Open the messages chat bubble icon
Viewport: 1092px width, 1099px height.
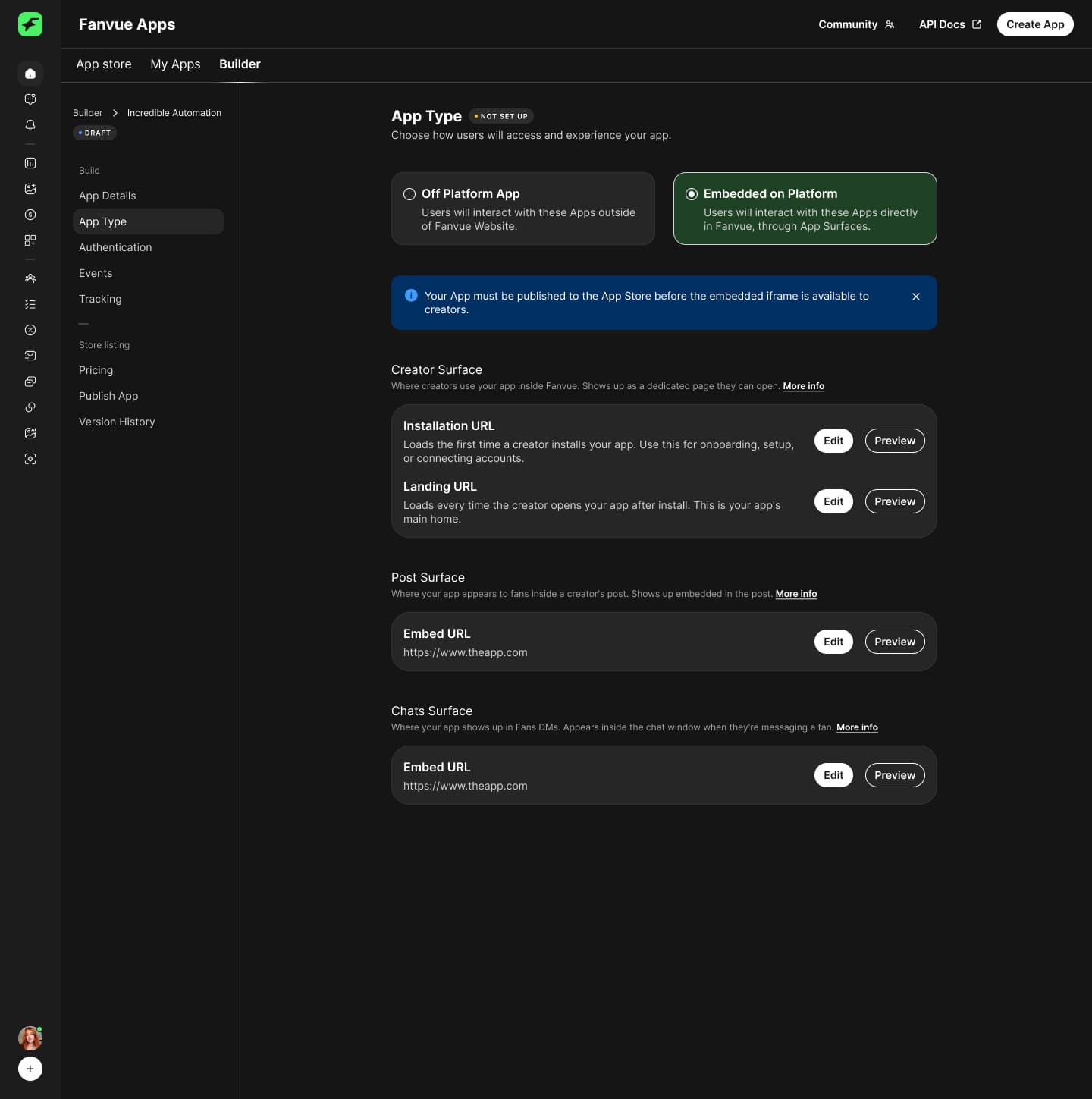[30, 99]
